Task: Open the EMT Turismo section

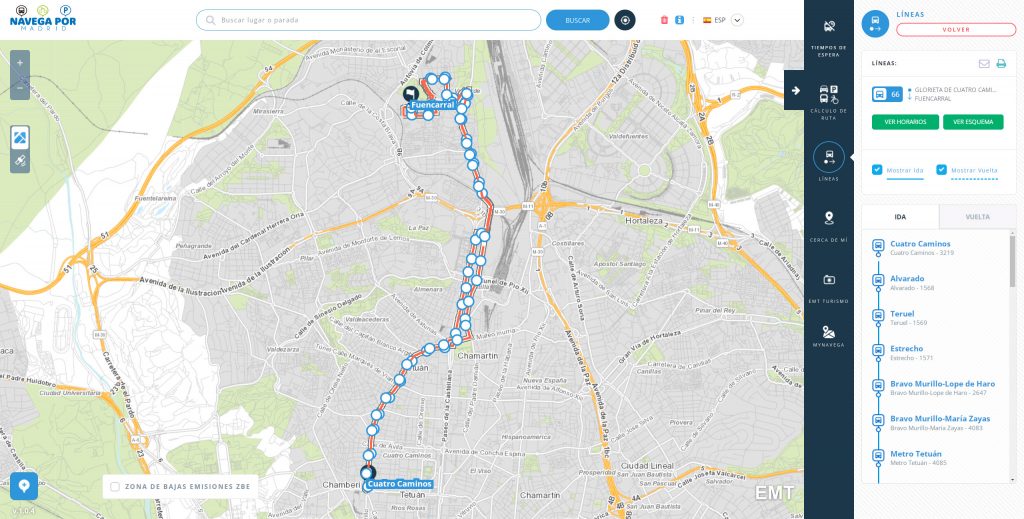Action: (x=828, y=287)
